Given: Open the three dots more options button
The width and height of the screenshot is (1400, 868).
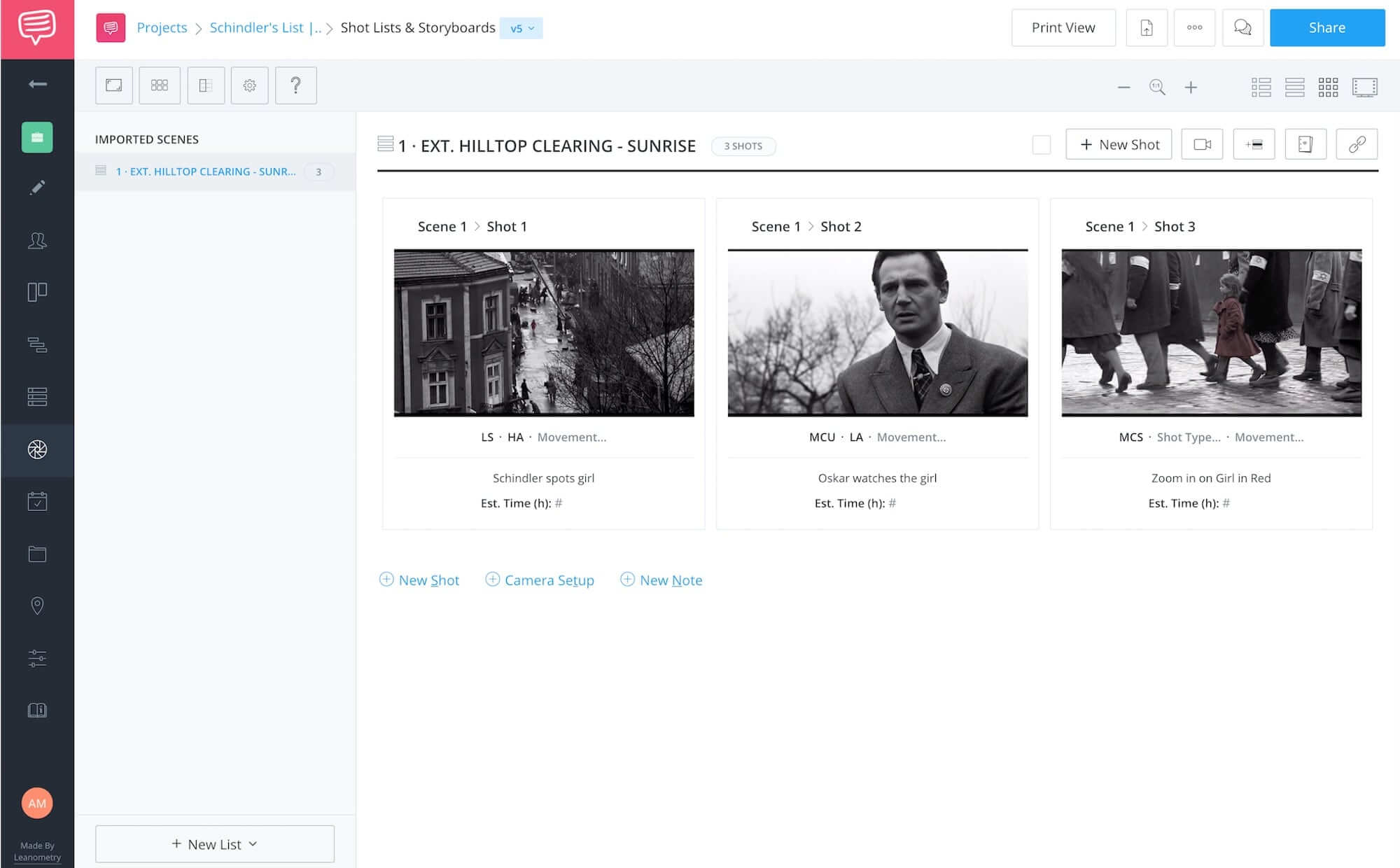Looking at the screenshot, I should coord(1195,28).
